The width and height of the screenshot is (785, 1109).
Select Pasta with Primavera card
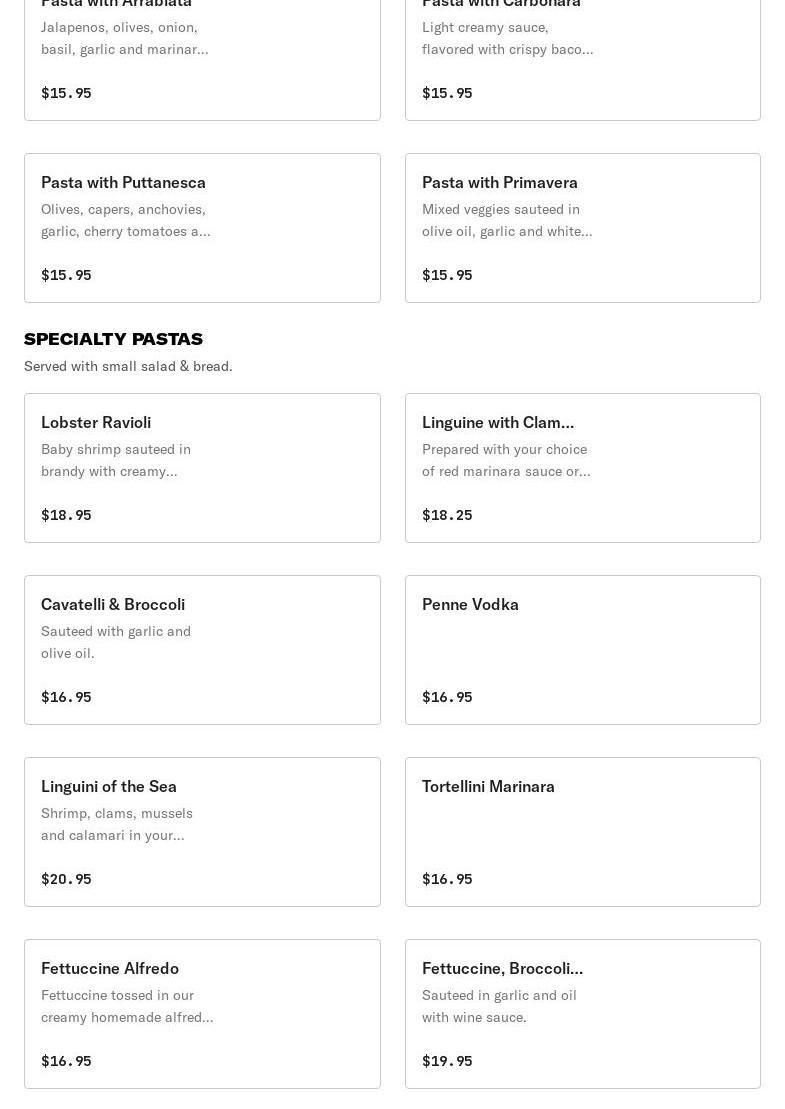582,227
